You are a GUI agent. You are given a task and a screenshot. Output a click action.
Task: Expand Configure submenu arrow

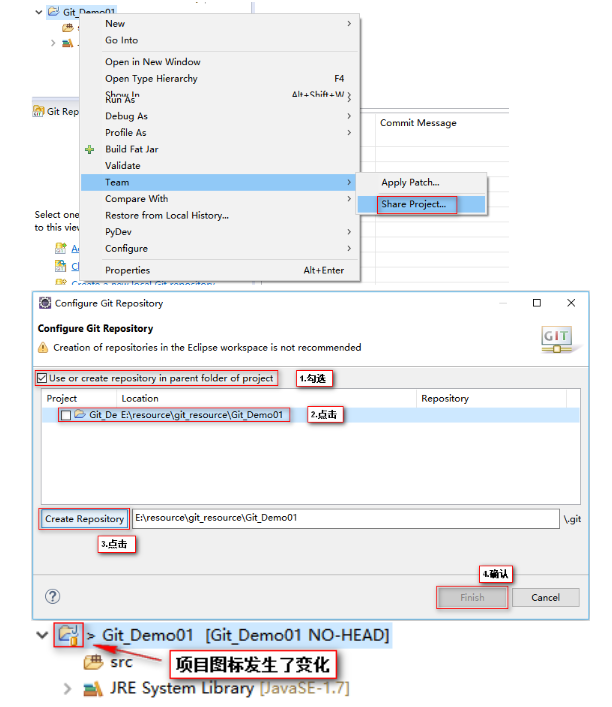[x=349, y=248]
